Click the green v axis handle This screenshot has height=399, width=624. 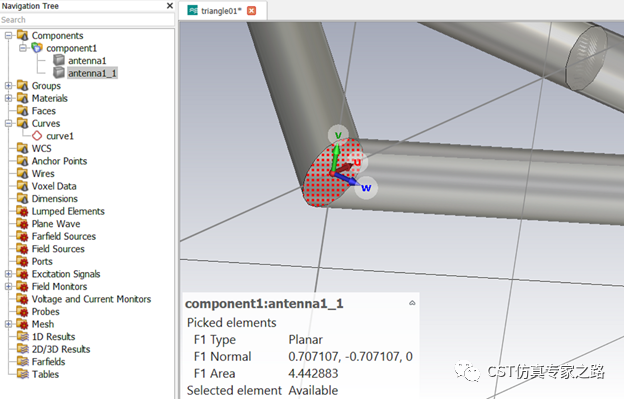338,135
